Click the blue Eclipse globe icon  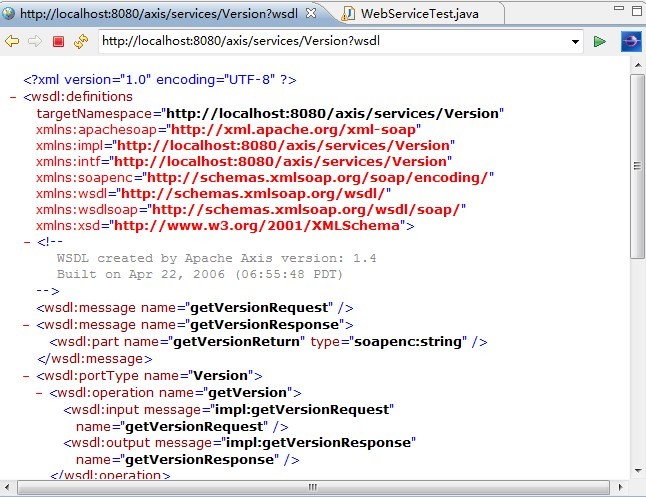[631, 42]
